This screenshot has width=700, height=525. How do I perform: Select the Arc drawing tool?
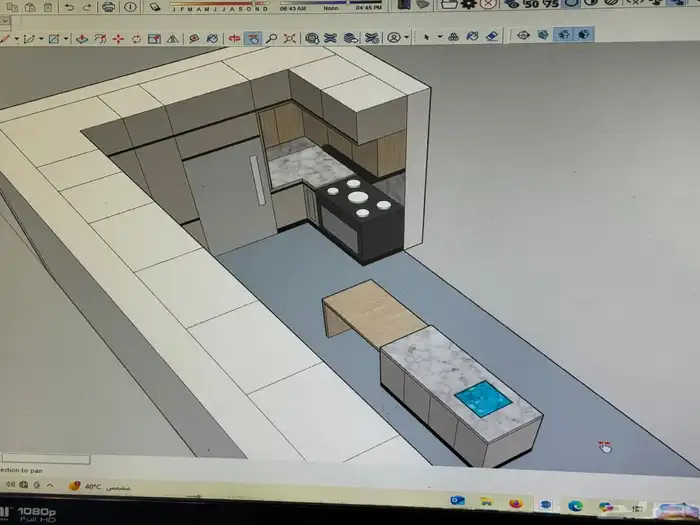[x=29, y=39]
